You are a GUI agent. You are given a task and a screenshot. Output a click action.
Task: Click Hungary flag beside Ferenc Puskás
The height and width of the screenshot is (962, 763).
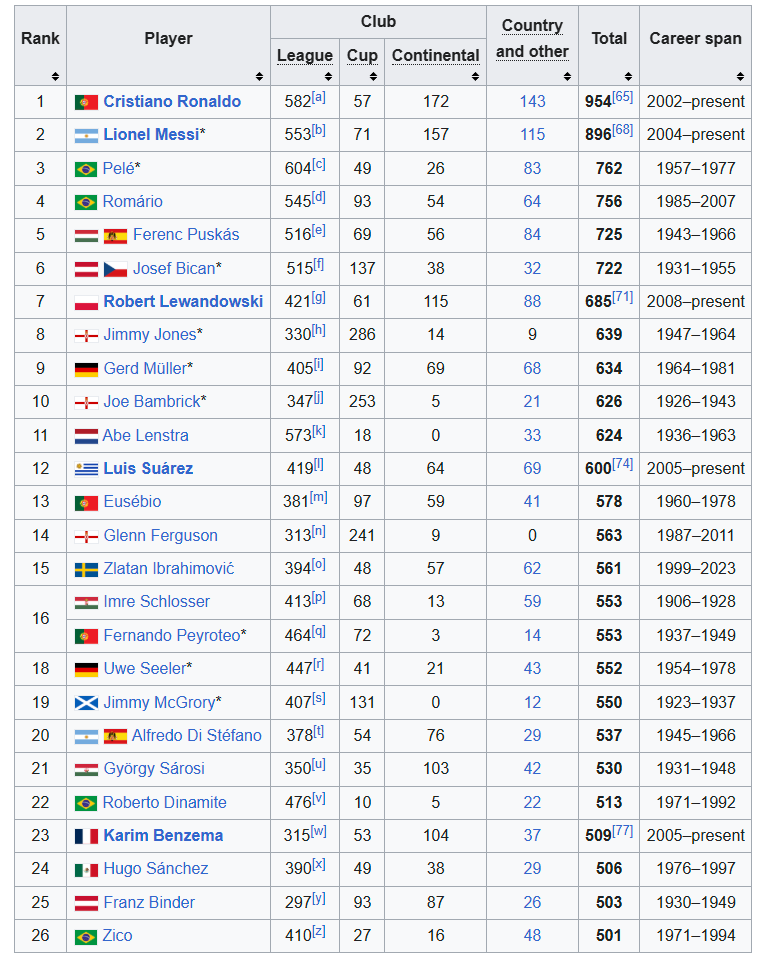86,236
